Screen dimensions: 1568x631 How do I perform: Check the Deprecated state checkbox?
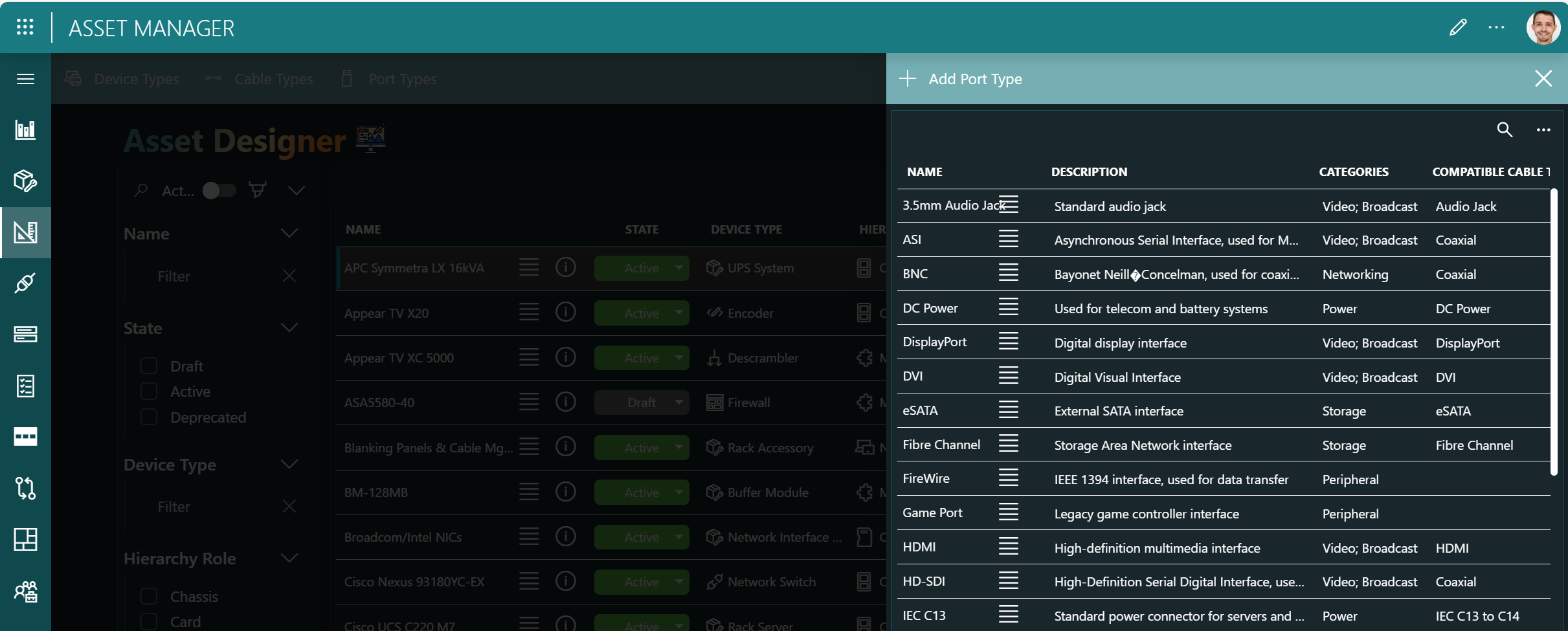(149, 417)
